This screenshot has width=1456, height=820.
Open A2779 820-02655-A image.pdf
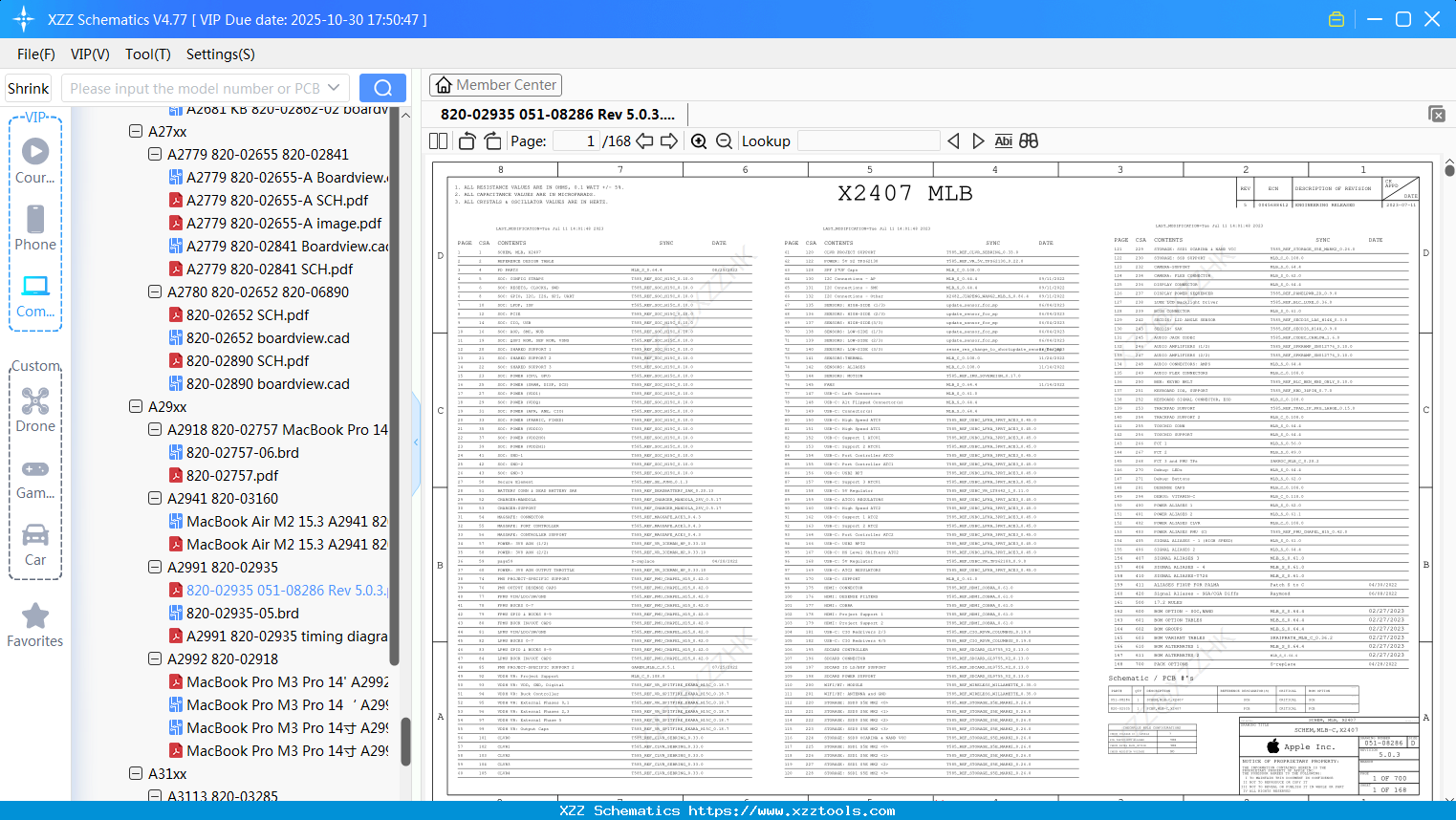(x=284, y=223)
